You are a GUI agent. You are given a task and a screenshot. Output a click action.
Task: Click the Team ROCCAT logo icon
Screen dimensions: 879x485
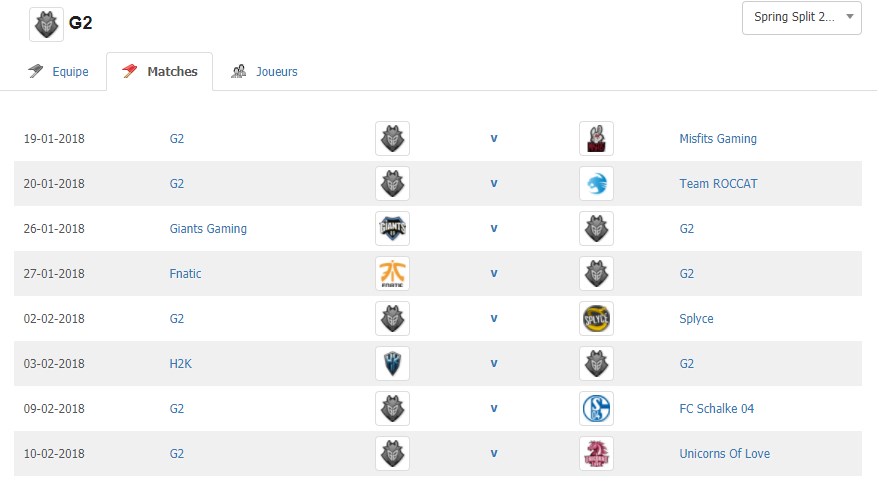point(596,183)
